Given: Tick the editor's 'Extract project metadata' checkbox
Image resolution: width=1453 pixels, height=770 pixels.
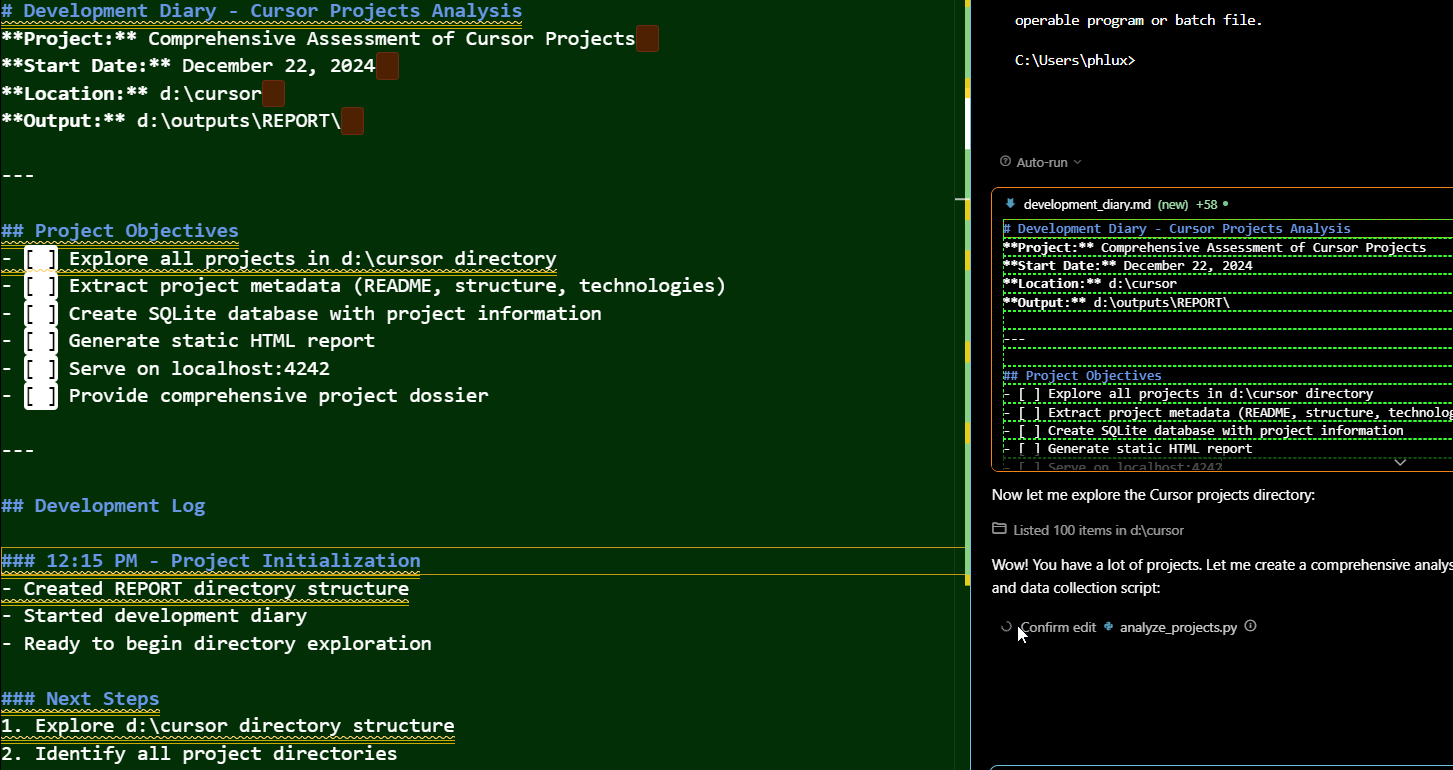Looking at the screenshot, I should tap(41, 286).
